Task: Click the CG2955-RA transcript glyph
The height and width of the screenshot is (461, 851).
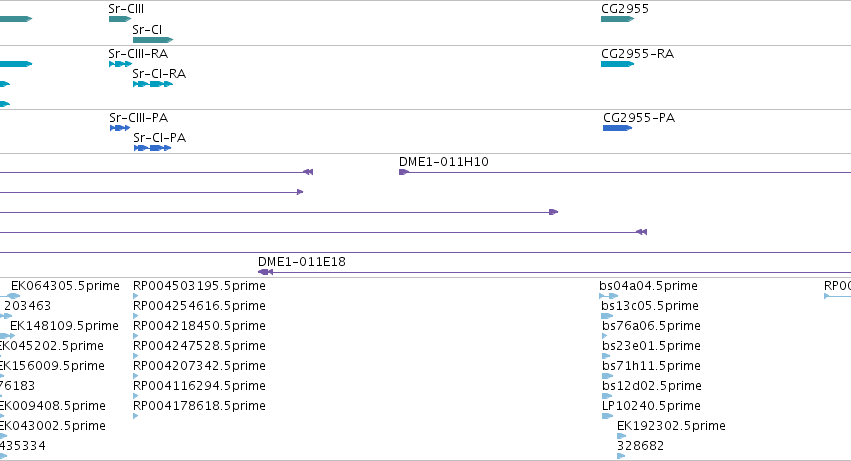Action: click(618, 64)
